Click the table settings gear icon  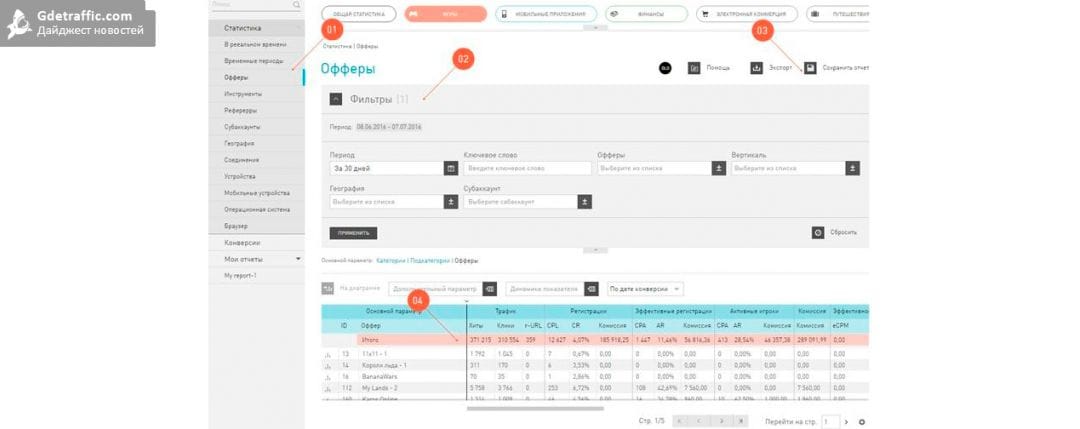pos(862,422)
